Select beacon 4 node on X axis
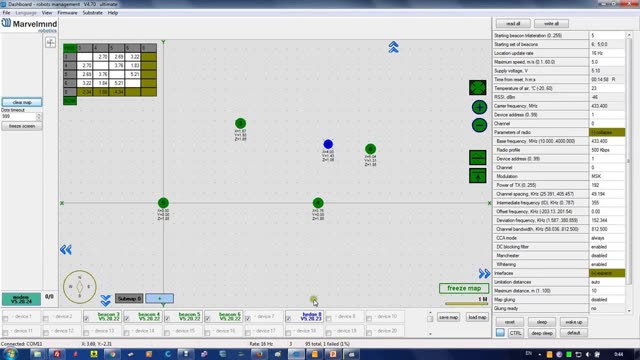Viewport: 640px width, 360px height. (x=318, y=203)
